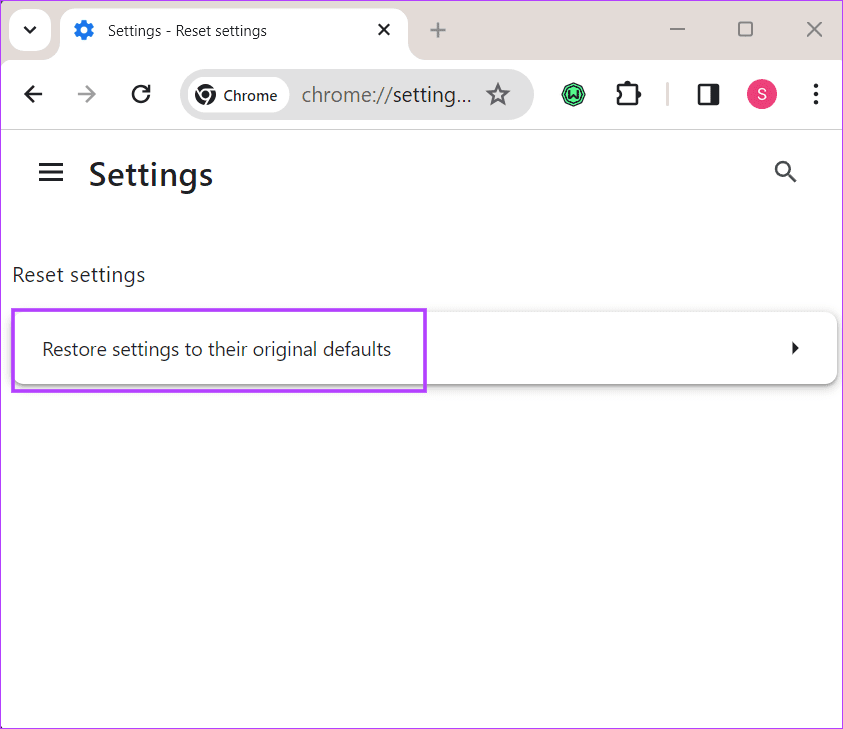Click the Chrome search chip in address bar
Image resolution: width=843 pixels, height=729 pixels.
tap(240, 94)
